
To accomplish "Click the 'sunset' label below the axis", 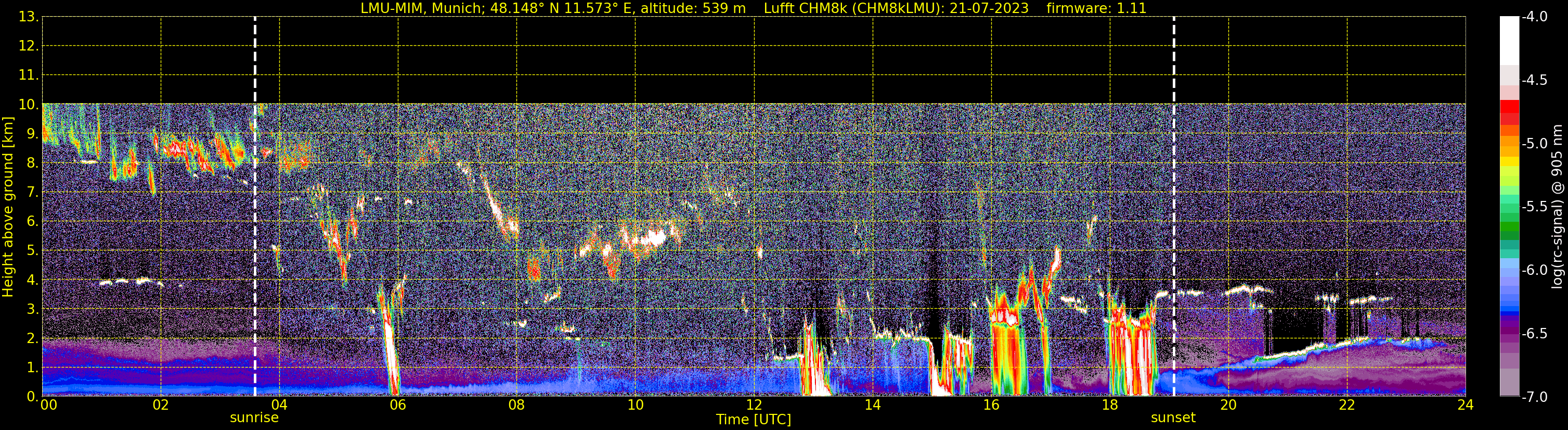I will click(x=1173, y=418).
